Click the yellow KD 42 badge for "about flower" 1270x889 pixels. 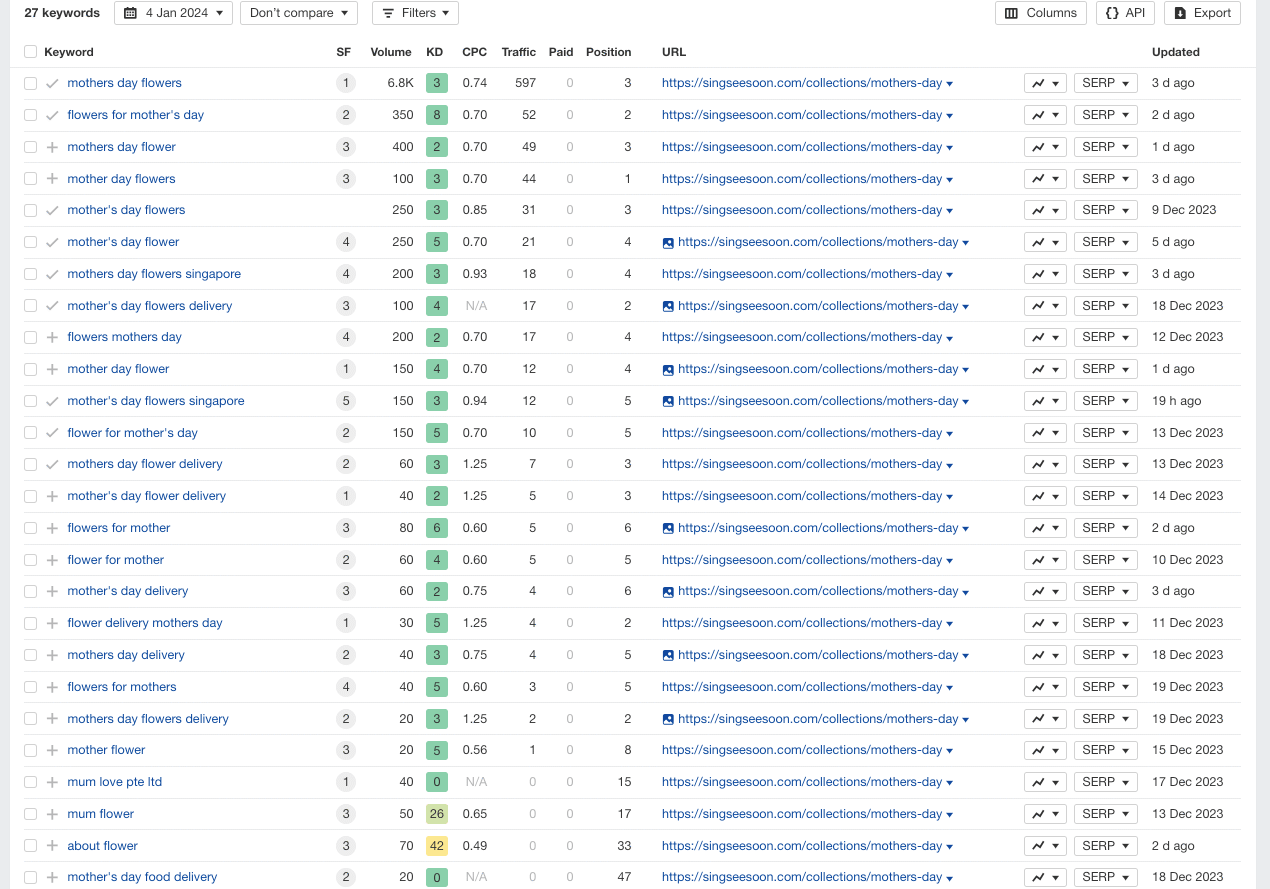click(436, 846)
